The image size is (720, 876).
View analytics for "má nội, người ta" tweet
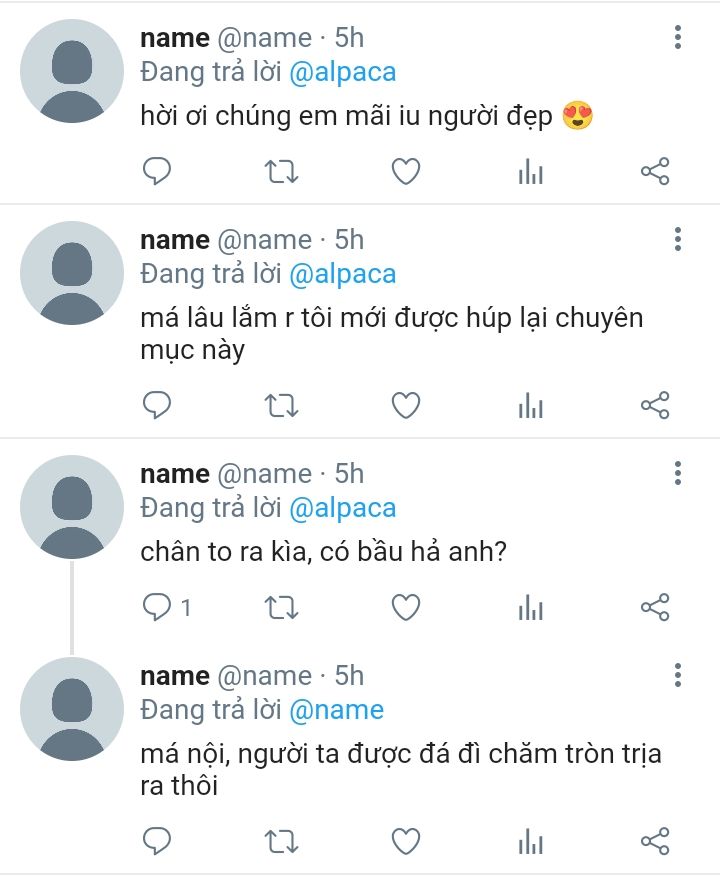tap(531, 840)
